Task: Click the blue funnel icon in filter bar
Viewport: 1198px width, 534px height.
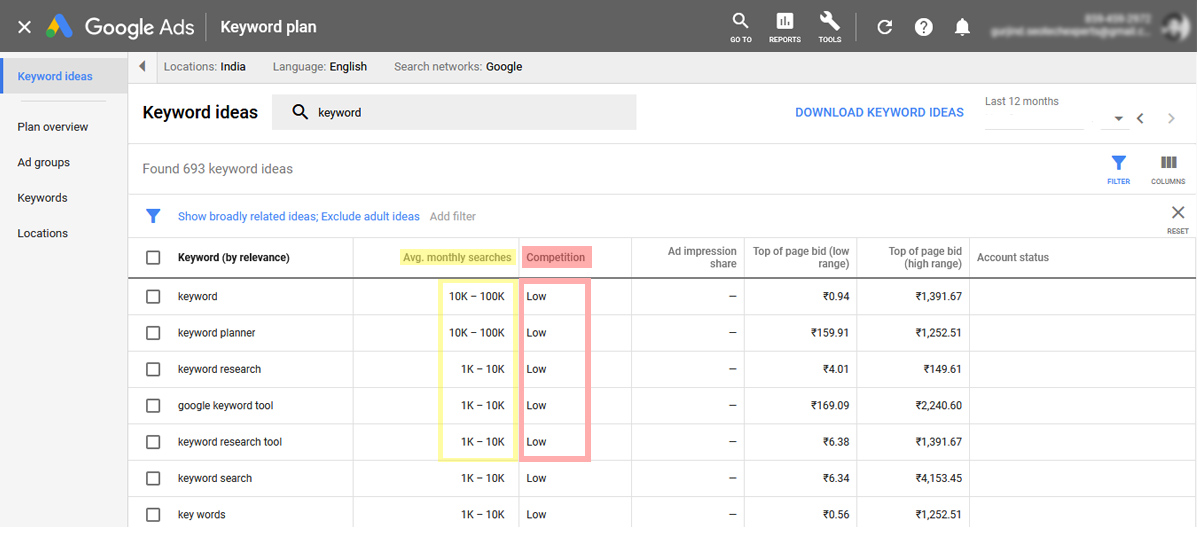Action: point(153,216)
